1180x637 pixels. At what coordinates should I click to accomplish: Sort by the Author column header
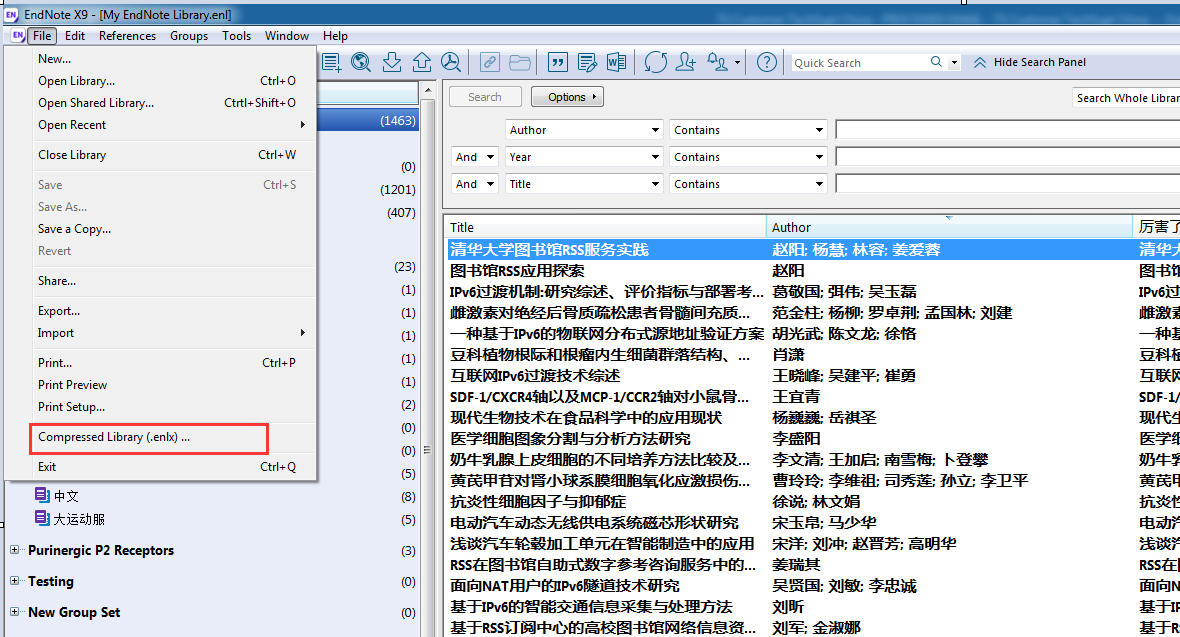pyautogui.click(x=949, y=227)
